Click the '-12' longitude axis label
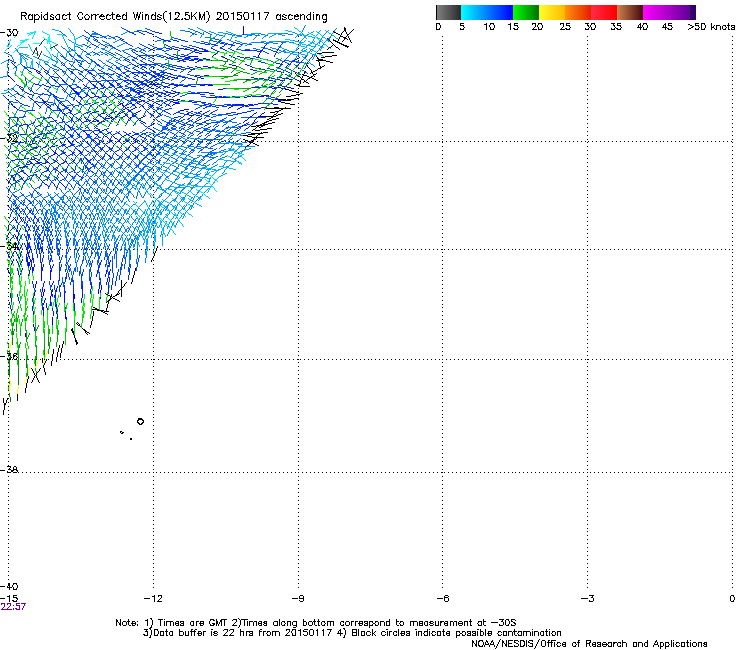The width and height of the screenshot is (740, 650). (x=153, y=599)
